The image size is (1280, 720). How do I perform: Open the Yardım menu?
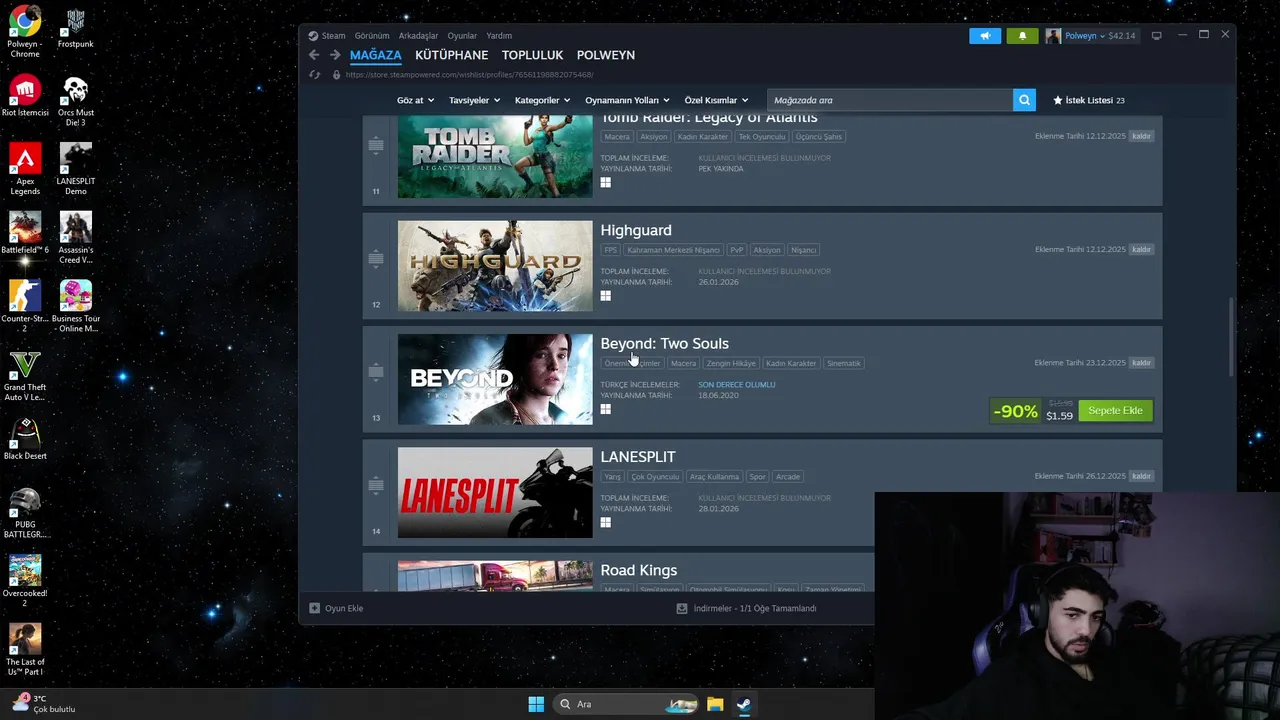(x=499, y=36)
